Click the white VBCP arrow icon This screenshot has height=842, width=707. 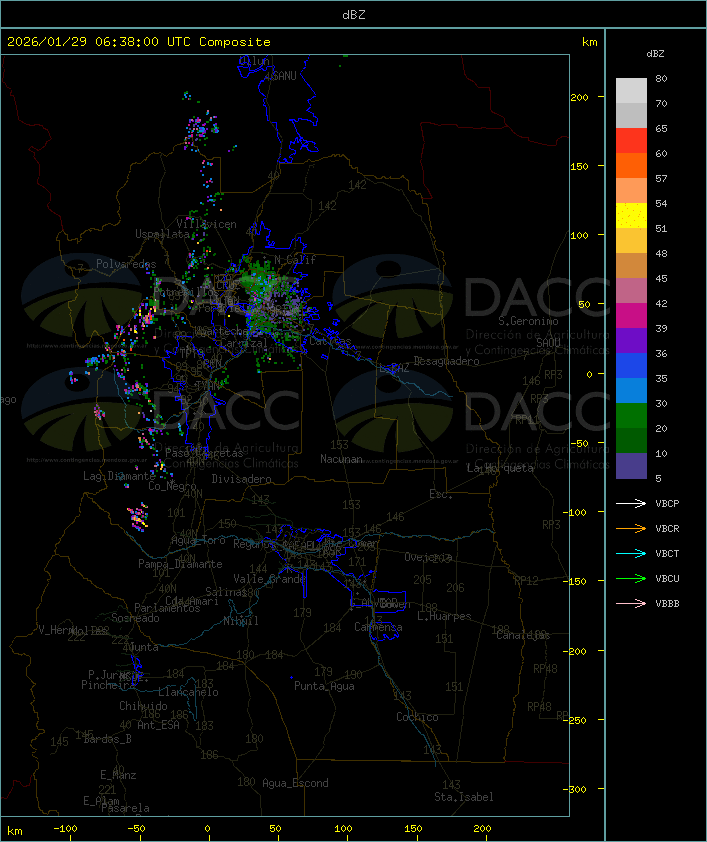click(x=631, y=503)
